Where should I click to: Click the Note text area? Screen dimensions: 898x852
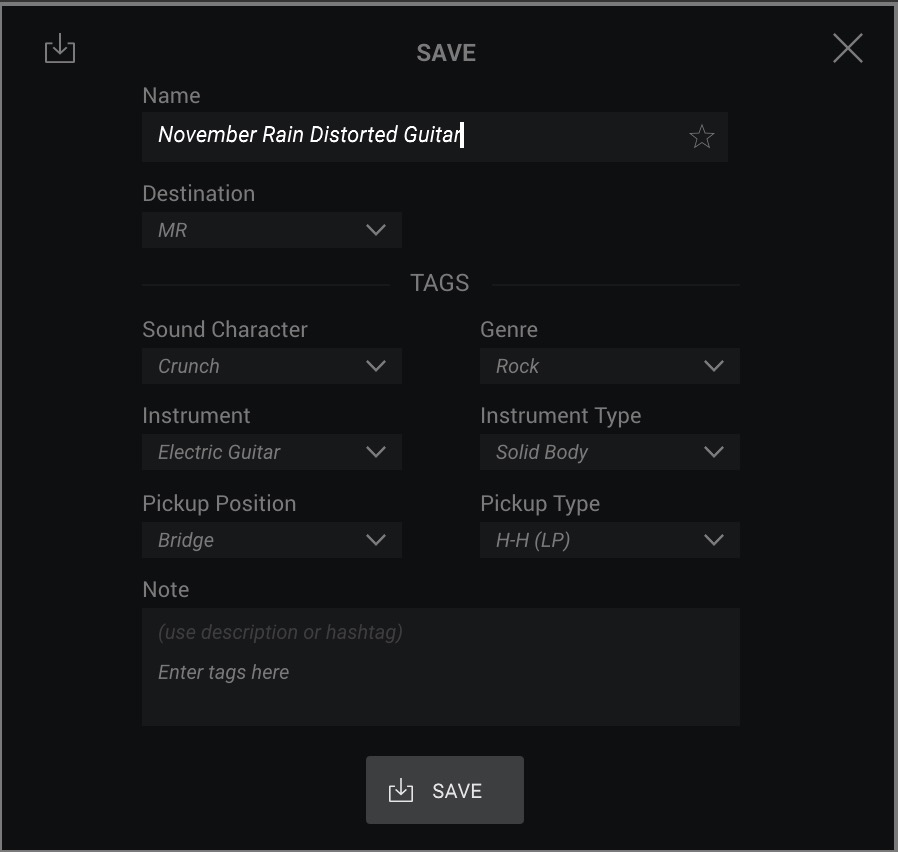[x=440, y=667]
